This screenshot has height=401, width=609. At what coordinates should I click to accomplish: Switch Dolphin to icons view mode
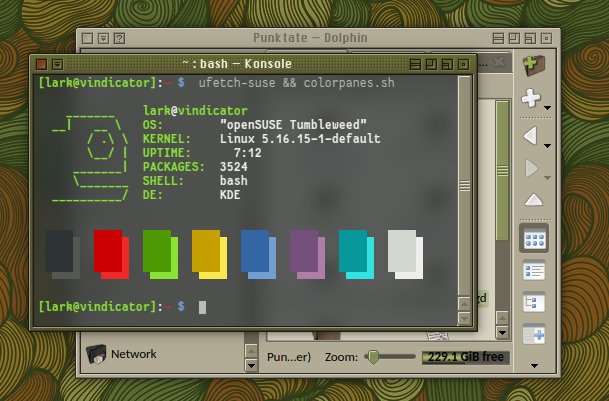[534, 238]
